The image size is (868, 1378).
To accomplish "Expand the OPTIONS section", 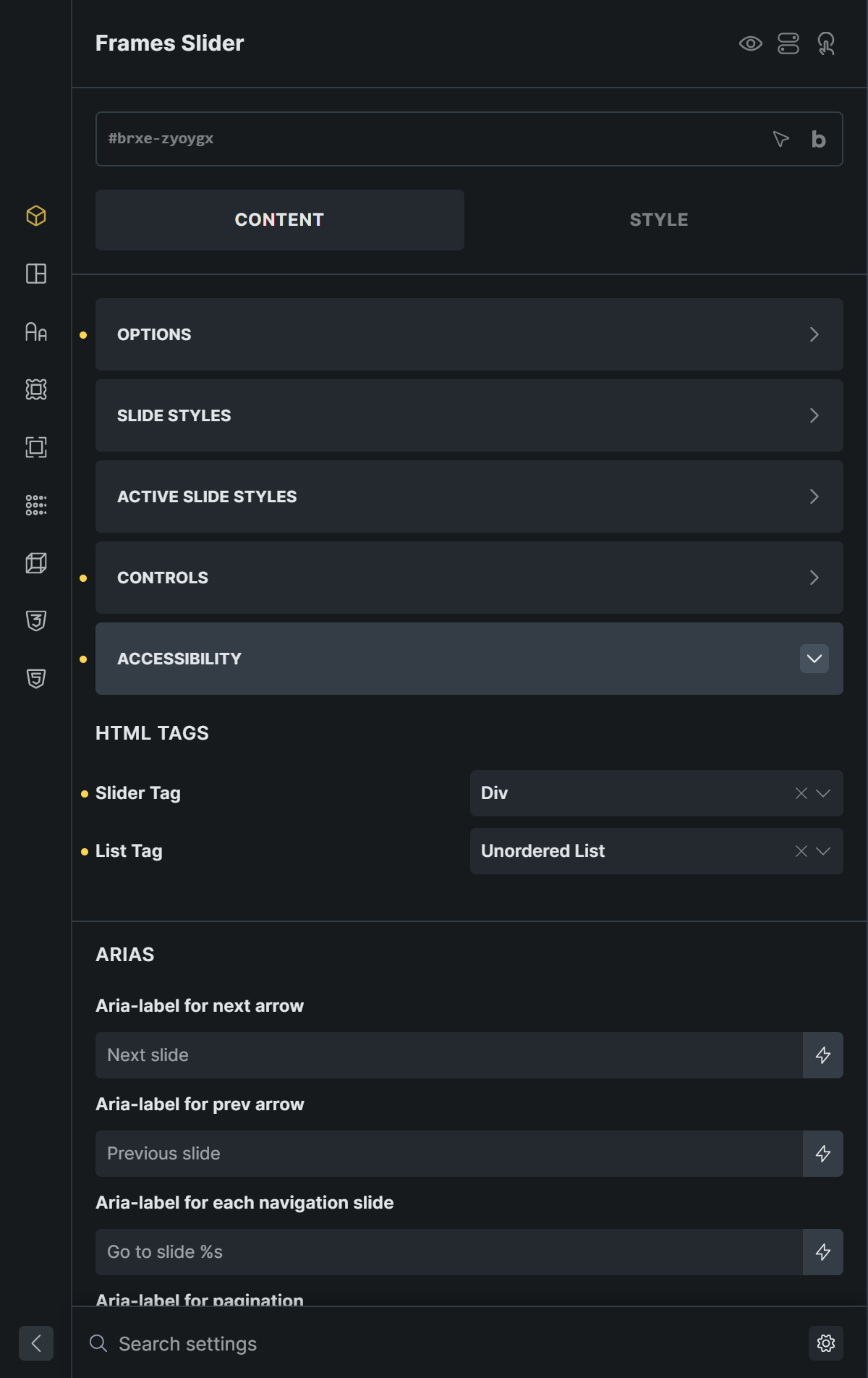I will 469,334.
